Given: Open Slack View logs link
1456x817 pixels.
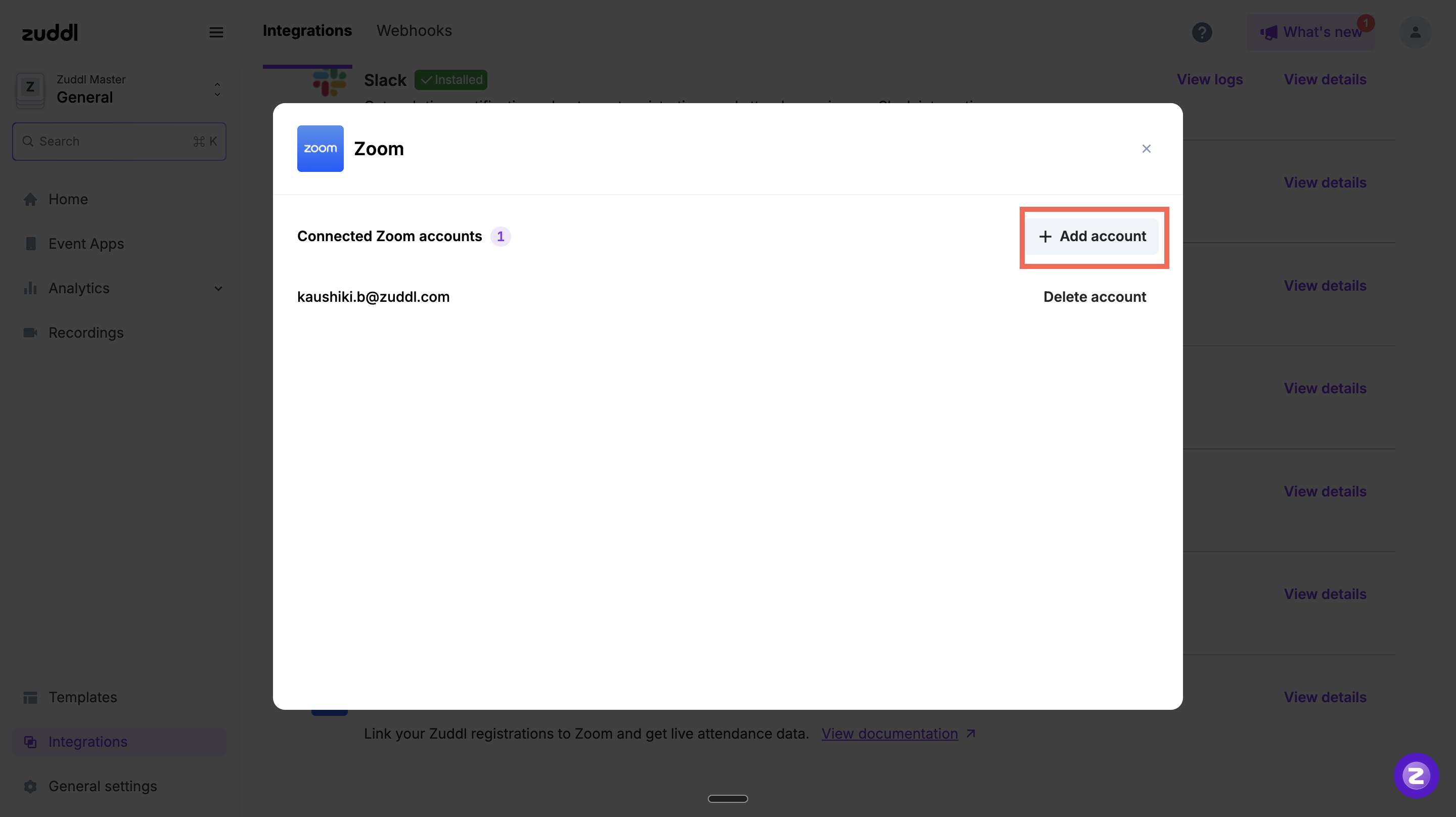Looking at the screenshot, I should click(x=1210, y=80).
